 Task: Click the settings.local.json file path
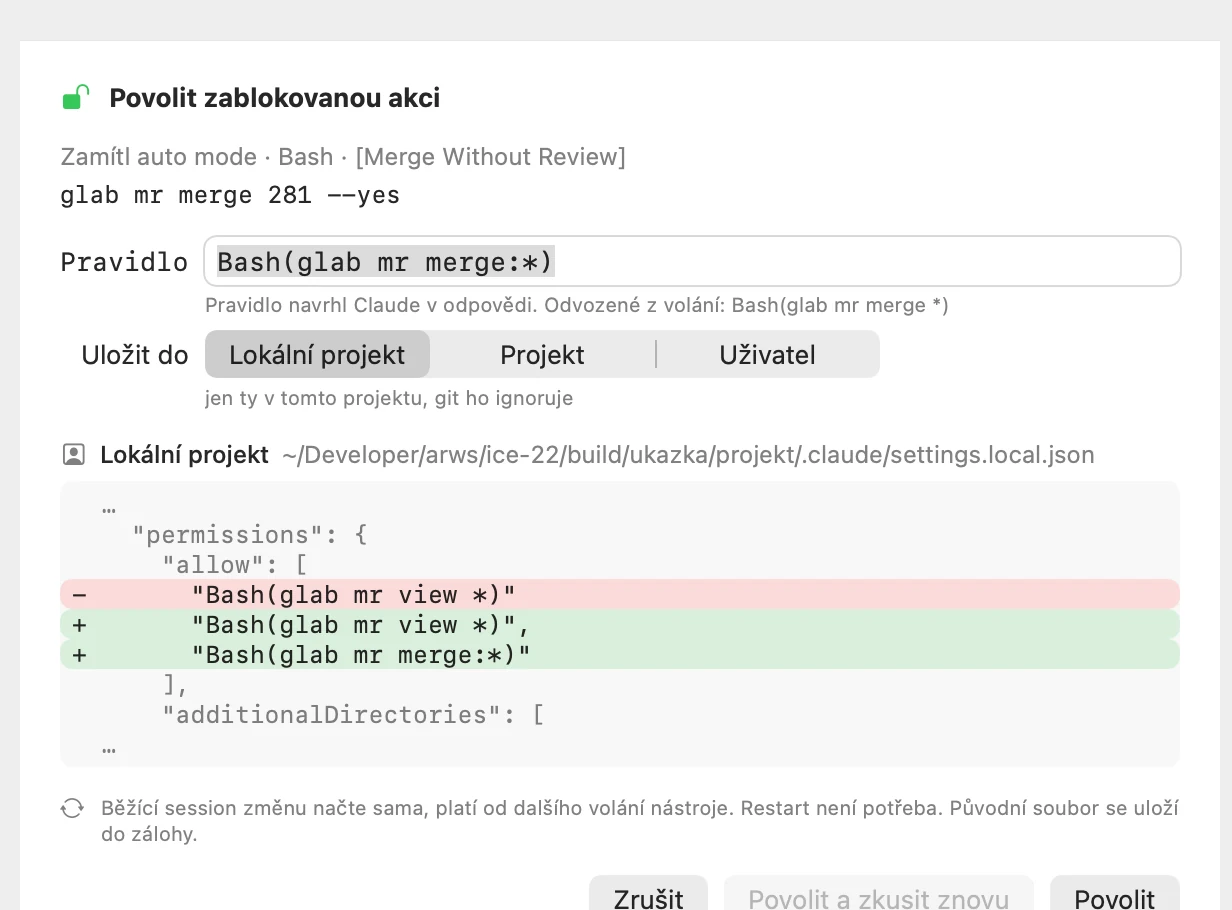pos(688,455)
